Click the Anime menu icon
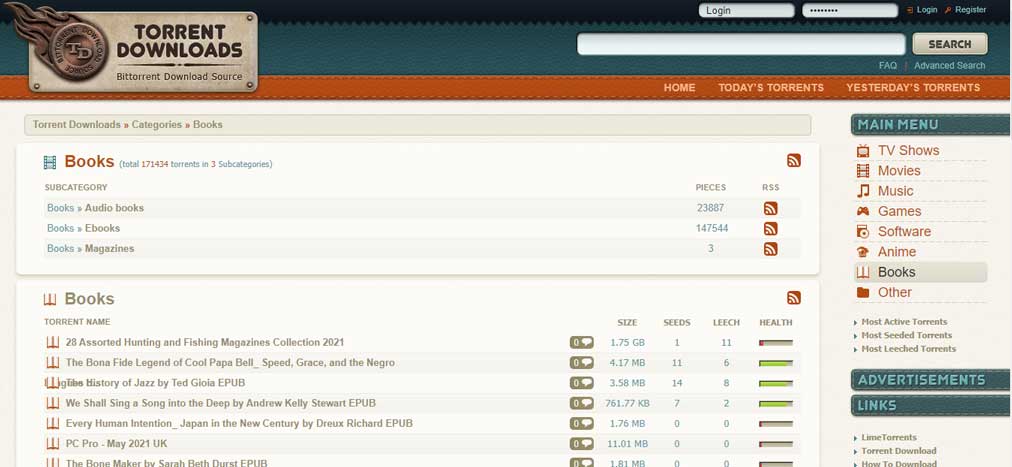This screenshot has width=1012, height=467. pos(863,252)
